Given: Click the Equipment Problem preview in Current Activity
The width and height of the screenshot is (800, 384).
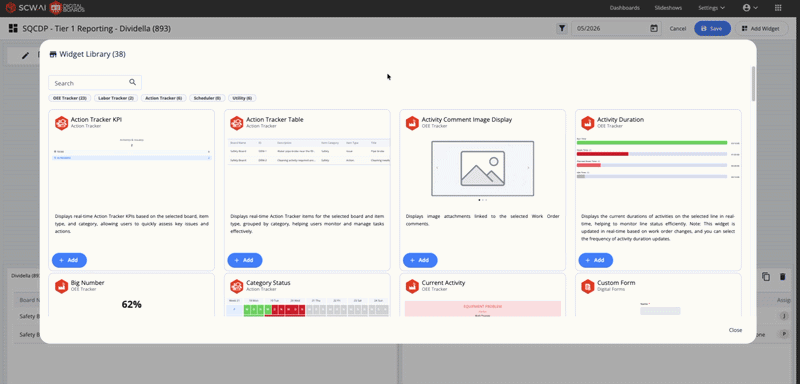Looking at the screenshot, I should [x=483, y=309].
